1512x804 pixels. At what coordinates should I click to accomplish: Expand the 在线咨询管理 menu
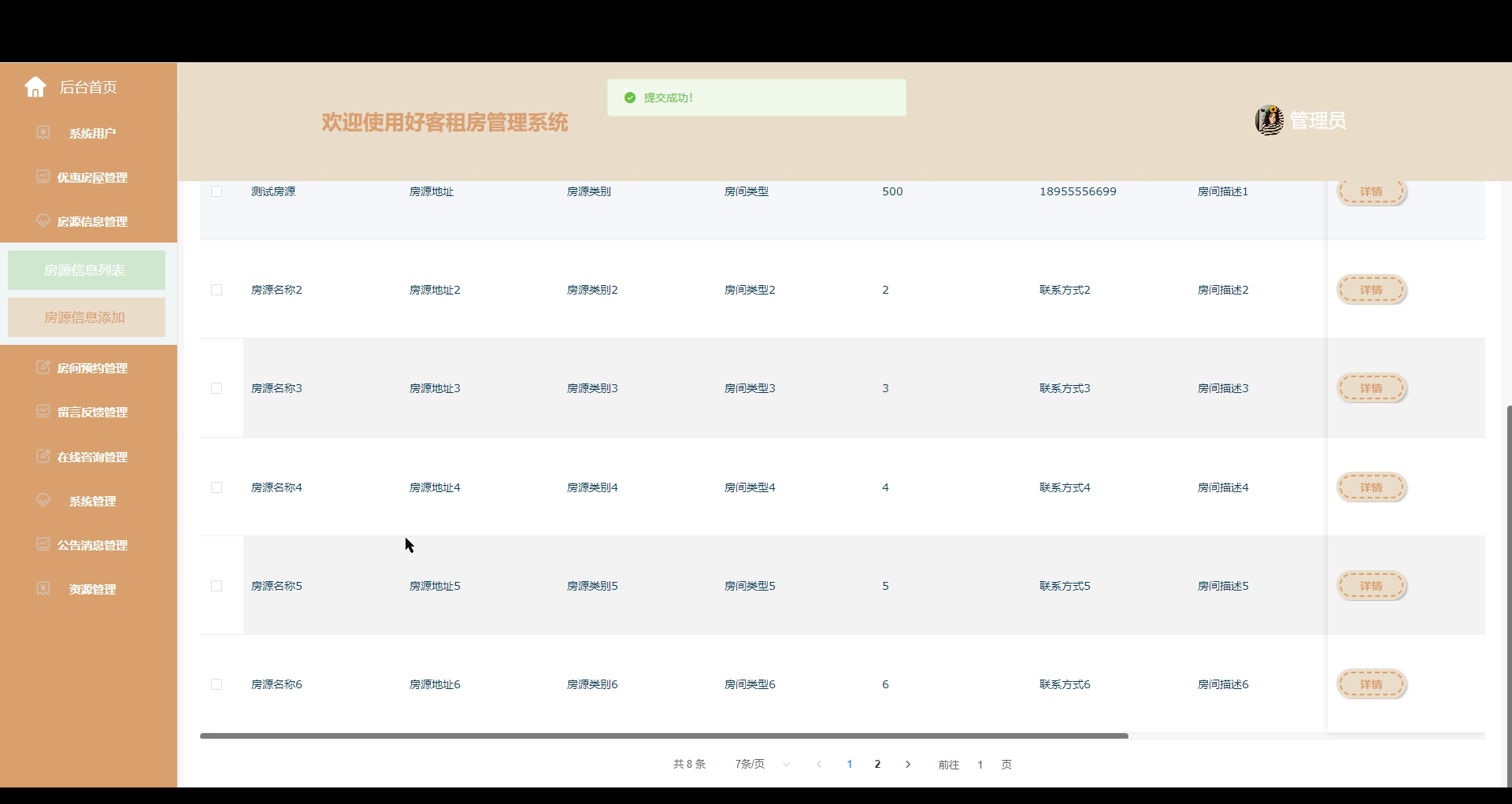click(88, 457)
